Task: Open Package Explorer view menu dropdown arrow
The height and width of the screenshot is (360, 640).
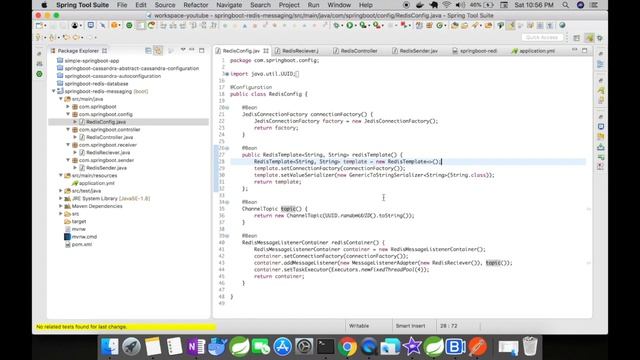Action: point(183,50)
